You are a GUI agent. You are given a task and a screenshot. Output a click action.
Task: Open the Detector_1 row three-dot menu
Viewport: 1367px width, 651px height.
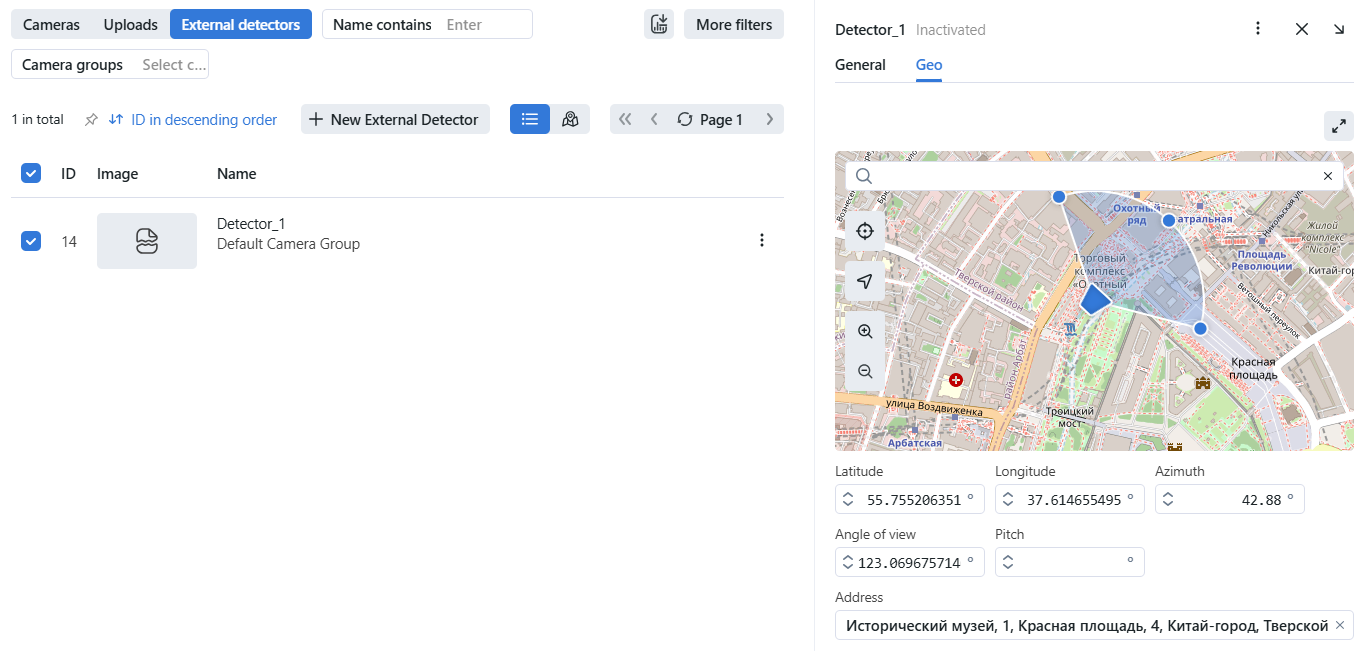pos(762,240)
